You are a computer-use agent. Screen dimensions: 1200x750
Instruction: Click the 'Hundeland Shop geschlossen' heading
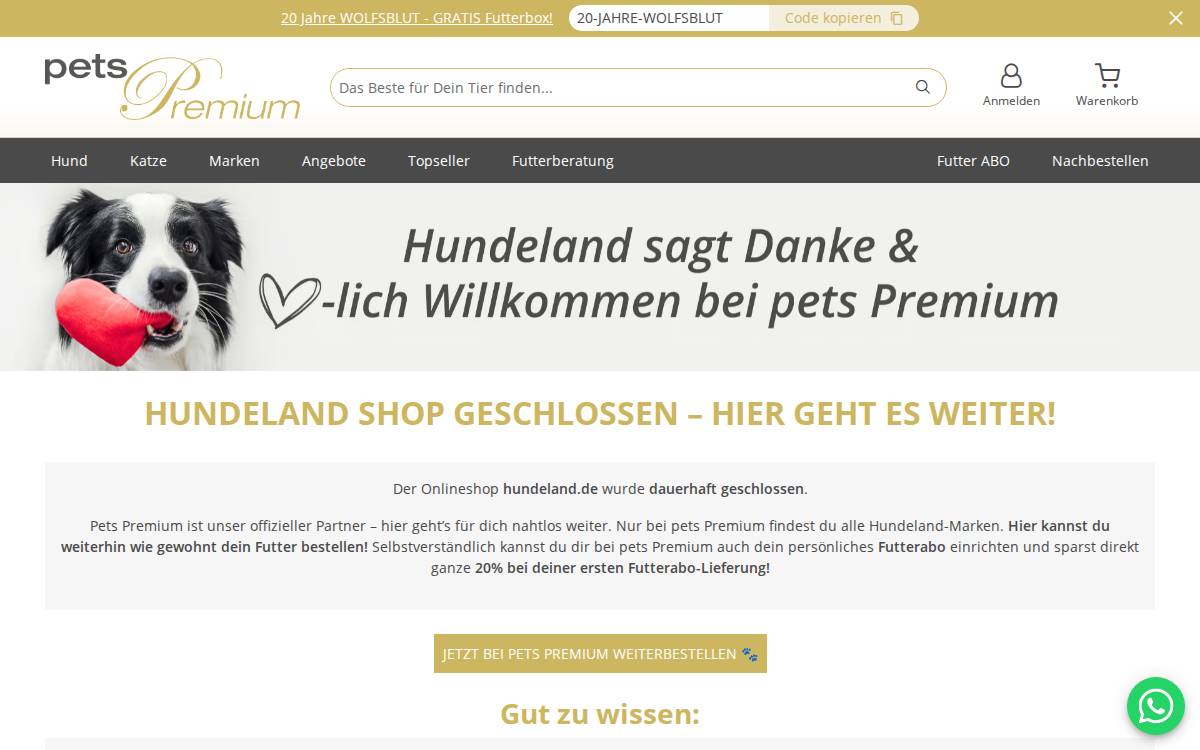click(x=600, y=413)
